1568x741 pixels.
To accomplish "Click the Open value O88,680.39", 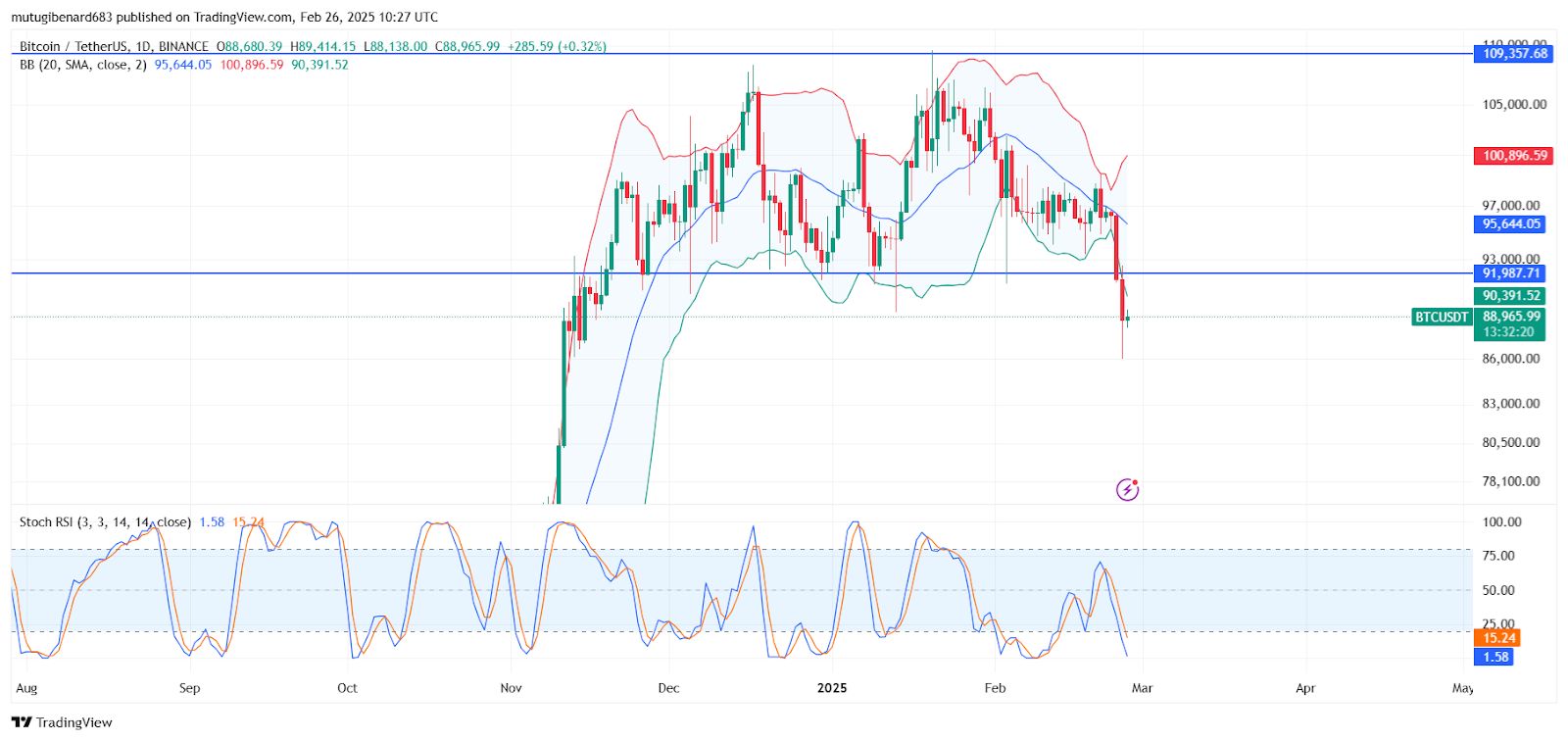I will coord(249,46).
